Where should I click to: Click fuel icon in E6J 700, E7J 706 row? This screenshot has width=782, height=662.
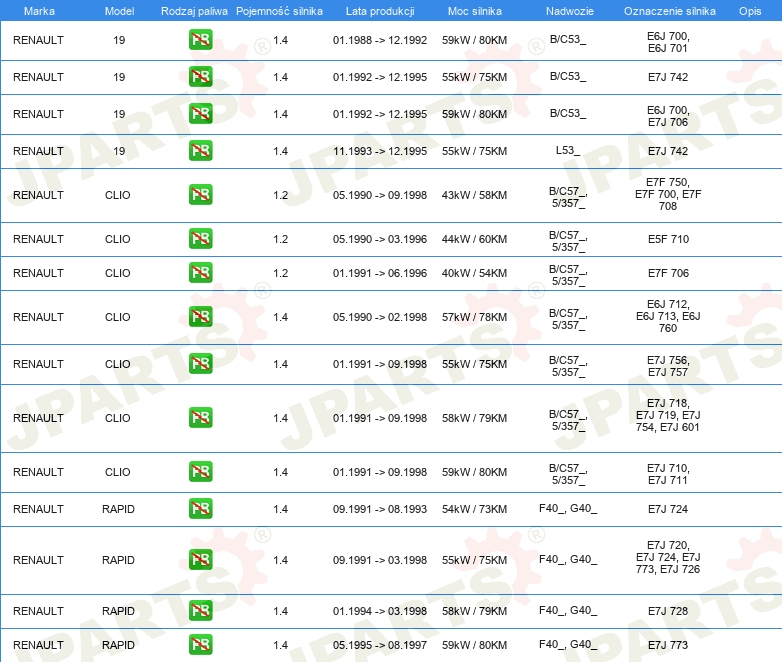(200, 114)
